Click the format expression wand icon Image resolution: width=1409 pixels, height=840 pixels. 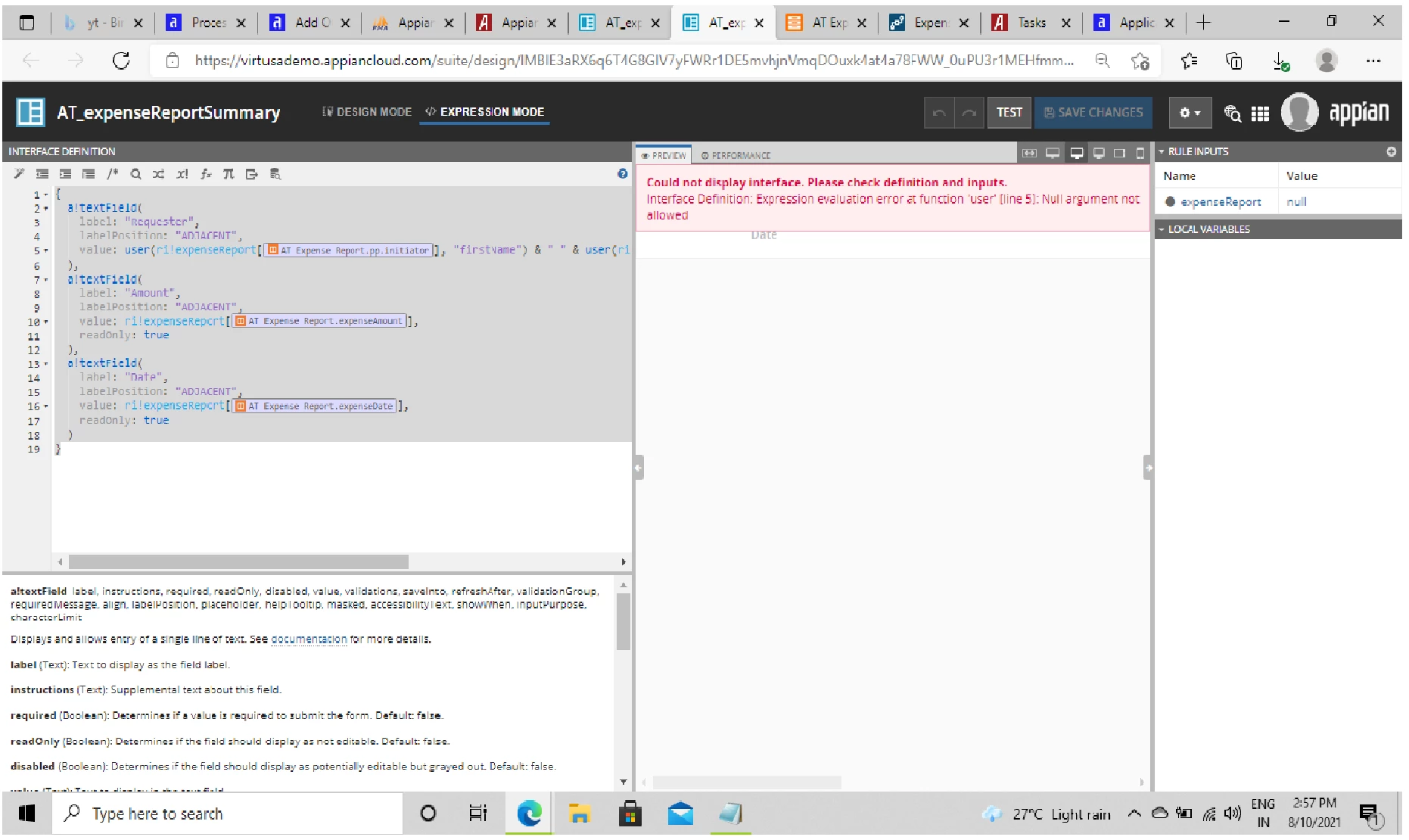19,174
